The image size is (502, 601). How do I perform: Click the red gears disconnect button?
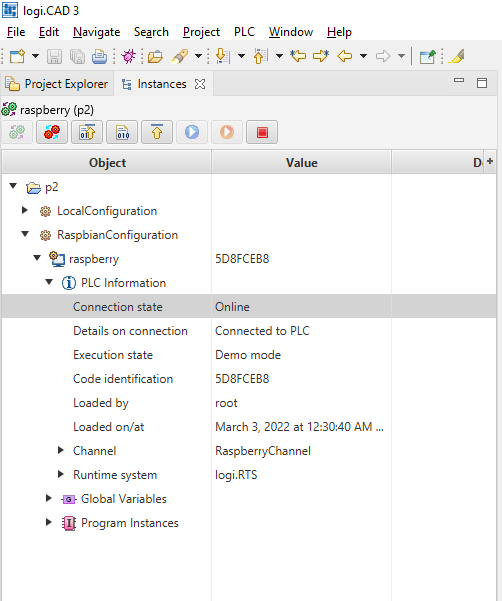click(x=52, y=132)
